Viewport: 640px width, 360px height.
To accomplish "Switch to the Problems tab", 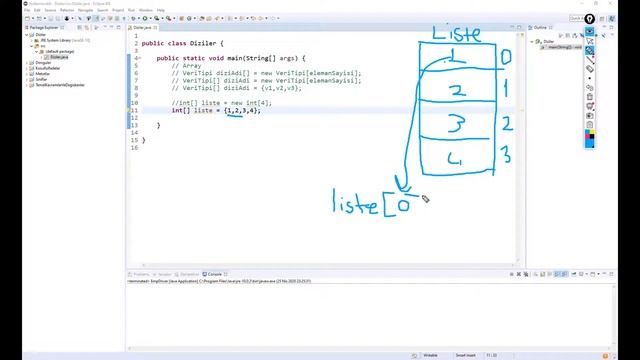I will click(139, 274).
